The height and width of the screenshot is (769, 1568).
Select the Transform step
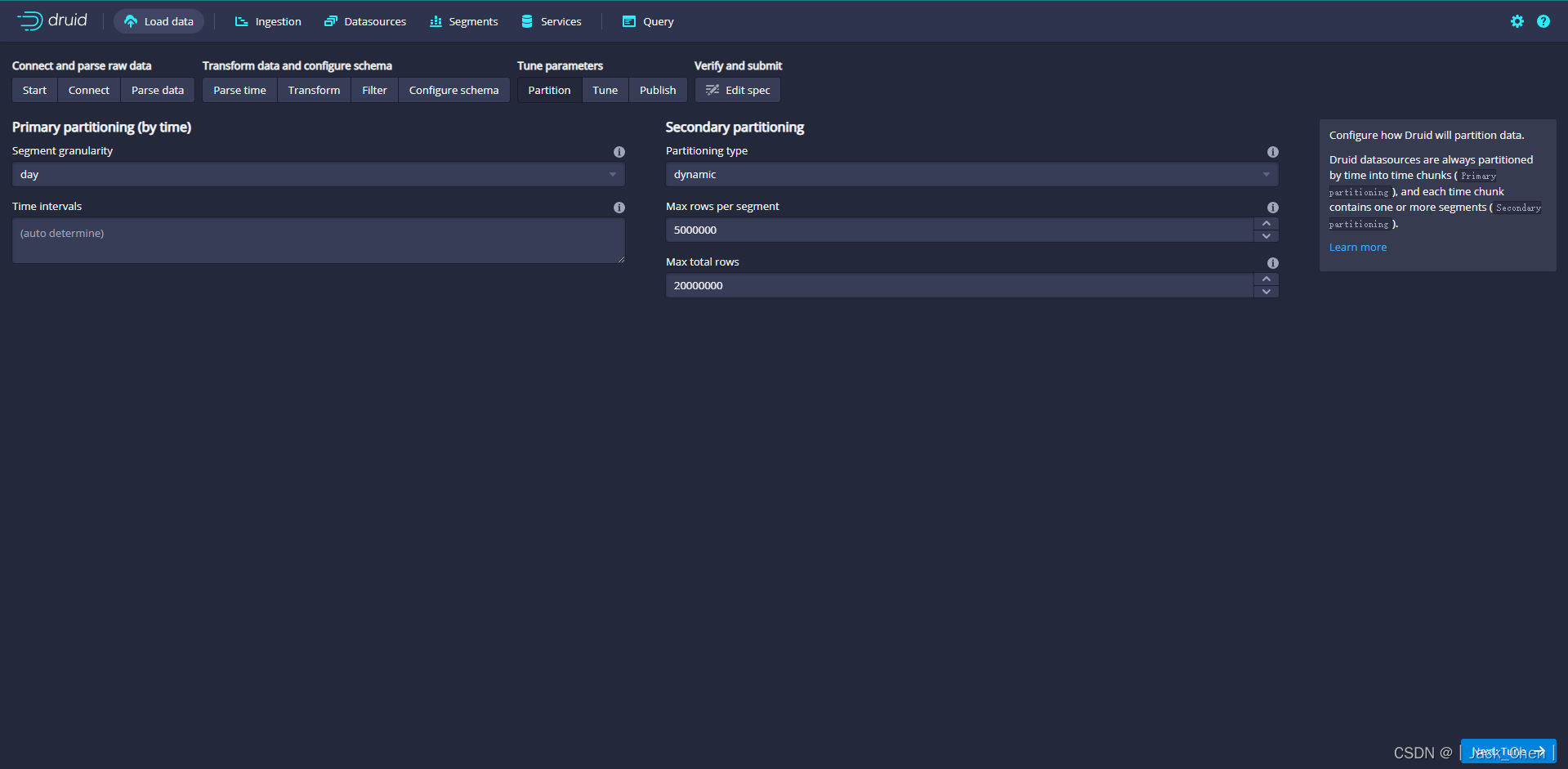pos(314,90)
